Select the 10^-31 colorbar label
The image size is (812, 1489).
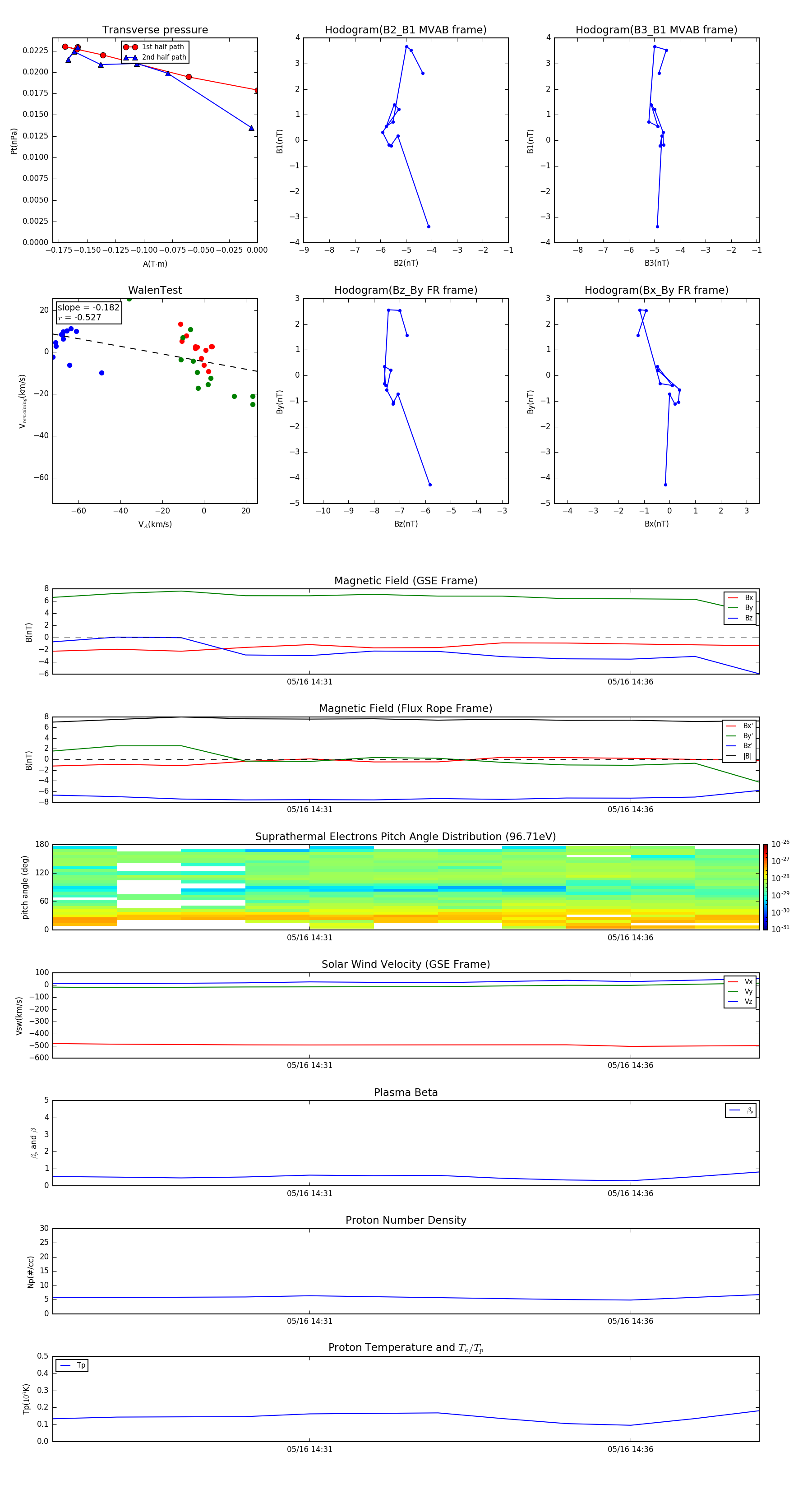780,929
